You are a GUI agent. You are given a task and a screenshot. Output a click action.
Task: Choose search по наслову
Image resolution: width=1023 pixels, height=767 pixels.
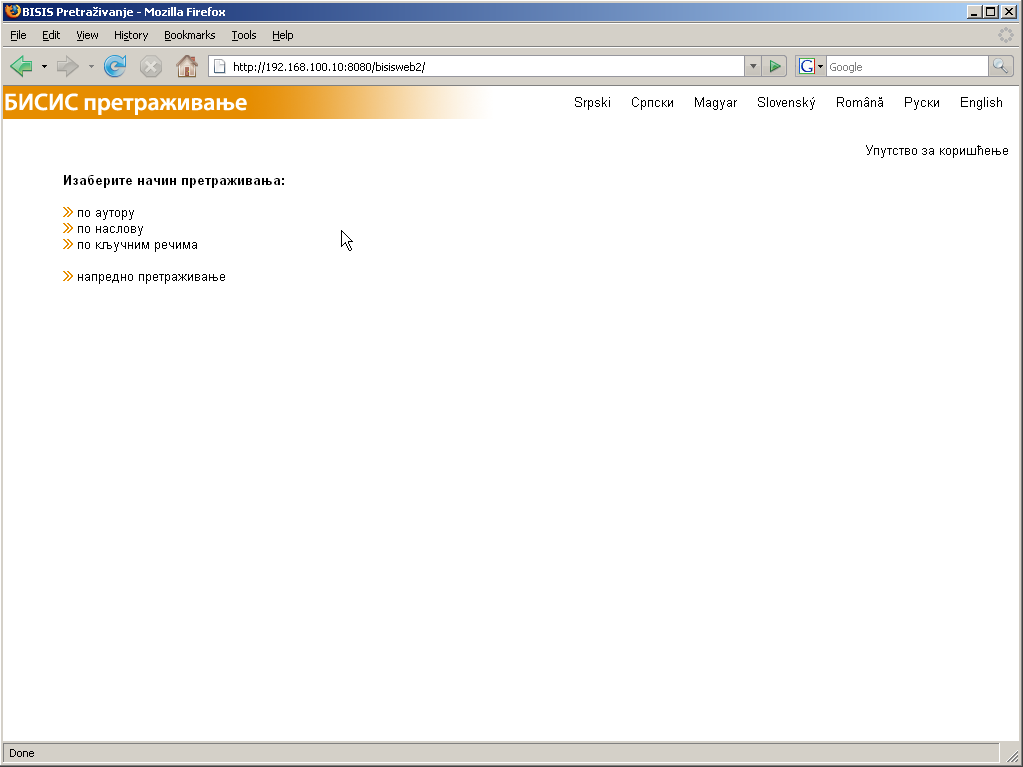coord(110,229)
